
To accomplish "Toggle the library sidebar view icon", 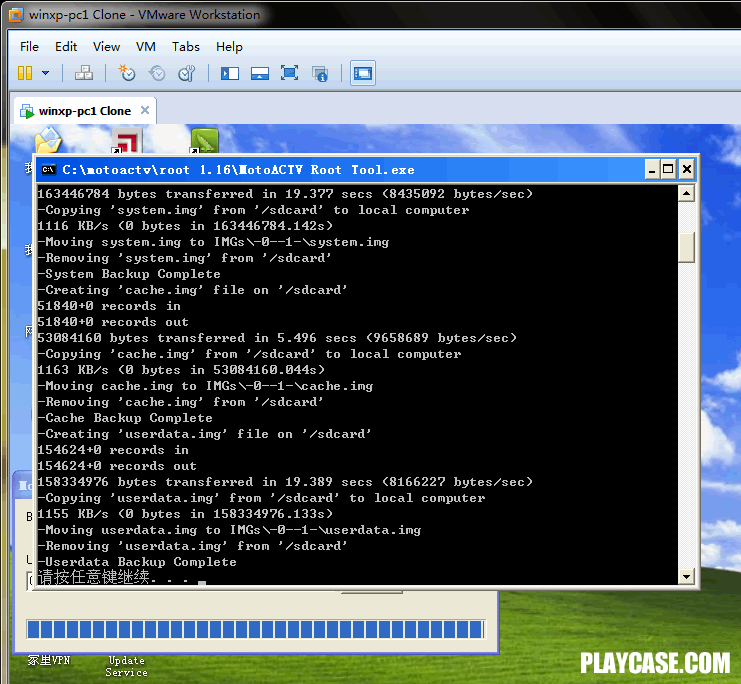I will click(x=230, y=73).
